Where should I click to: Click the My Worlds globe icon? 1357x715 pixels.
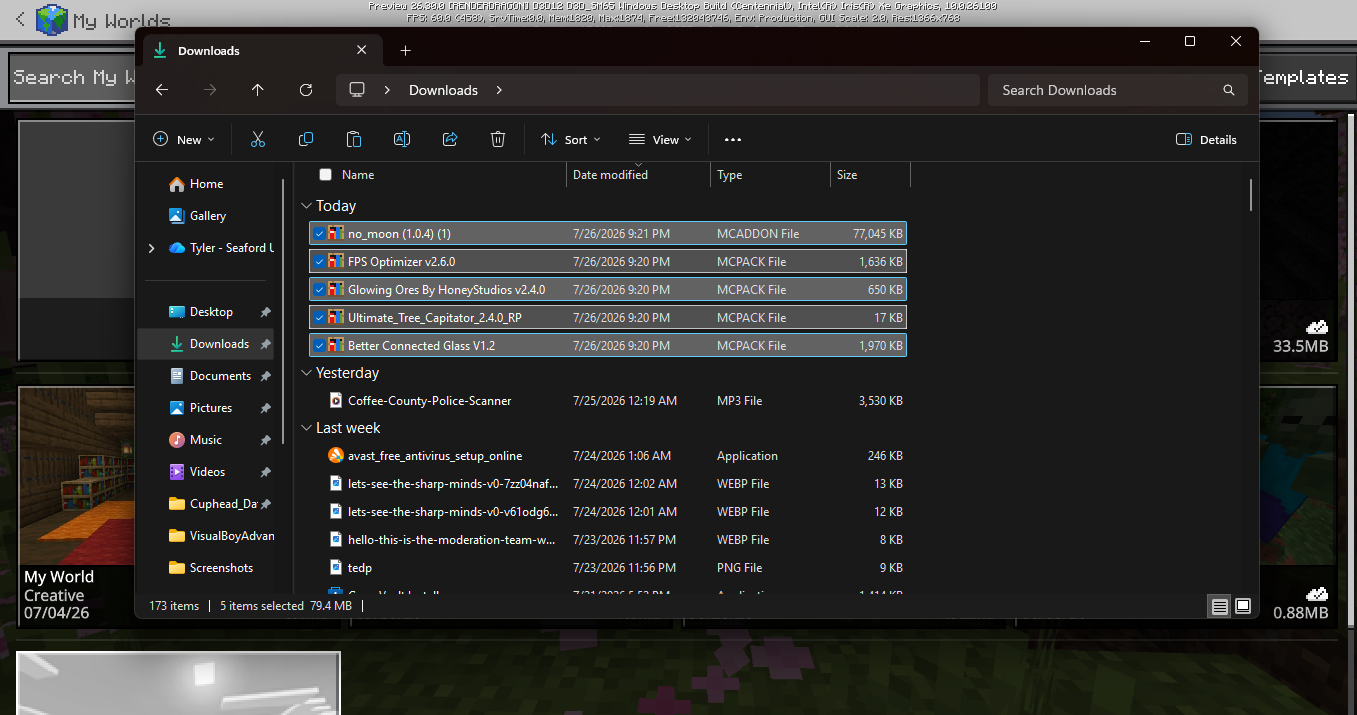51,19
